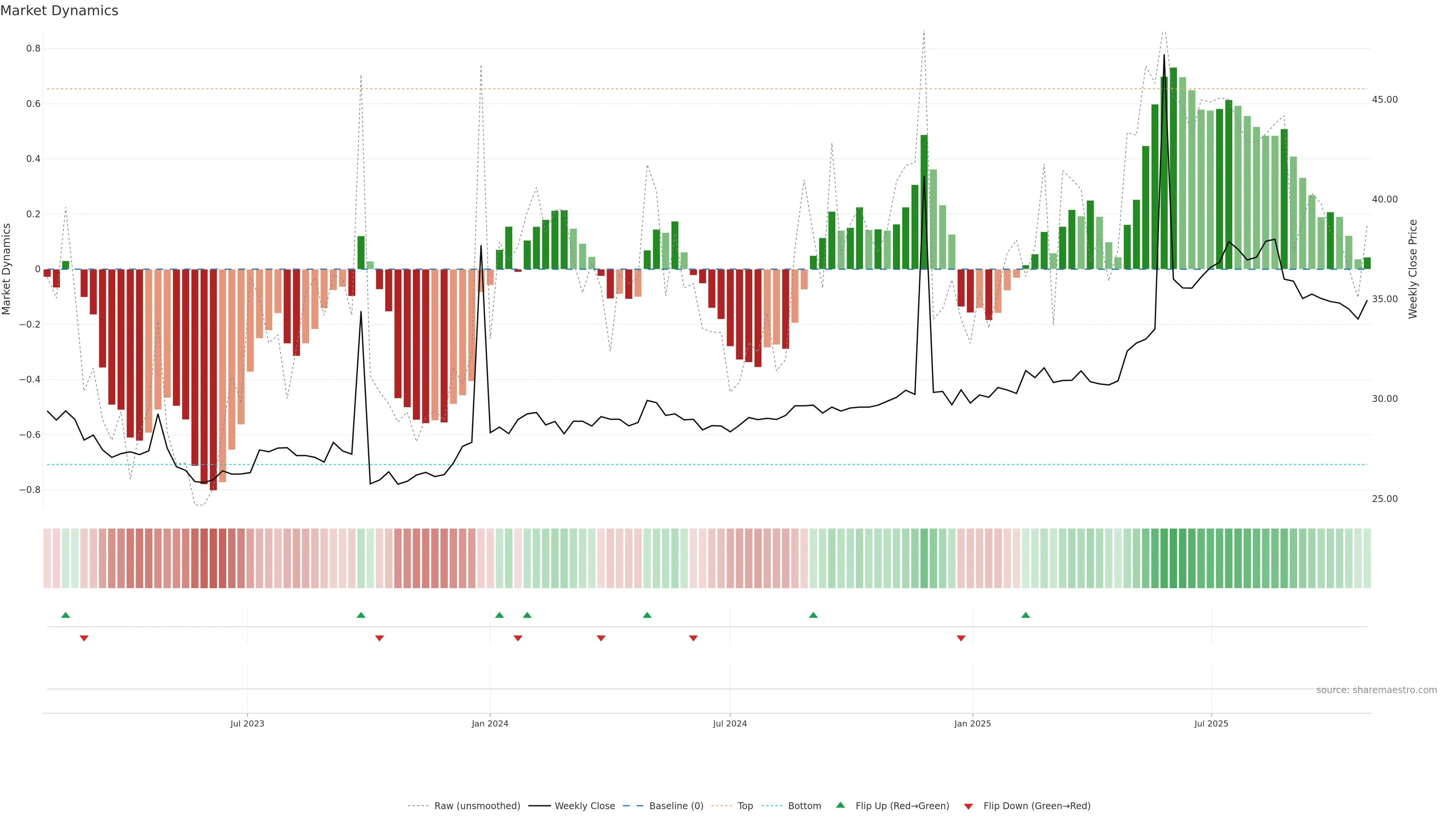Click the Market Dynamics chart title
This screenshot has height=819, width=1456.
(60, 11)
